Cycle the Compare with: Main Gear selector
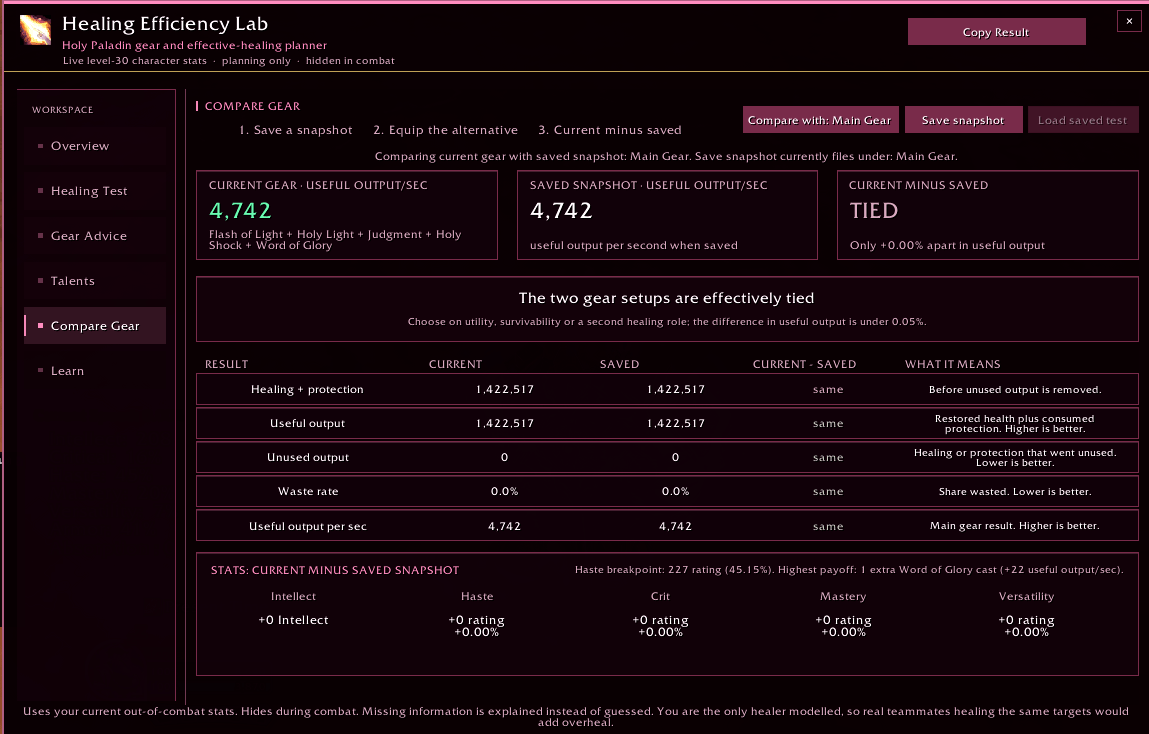1149x734 pixels. 819,120
